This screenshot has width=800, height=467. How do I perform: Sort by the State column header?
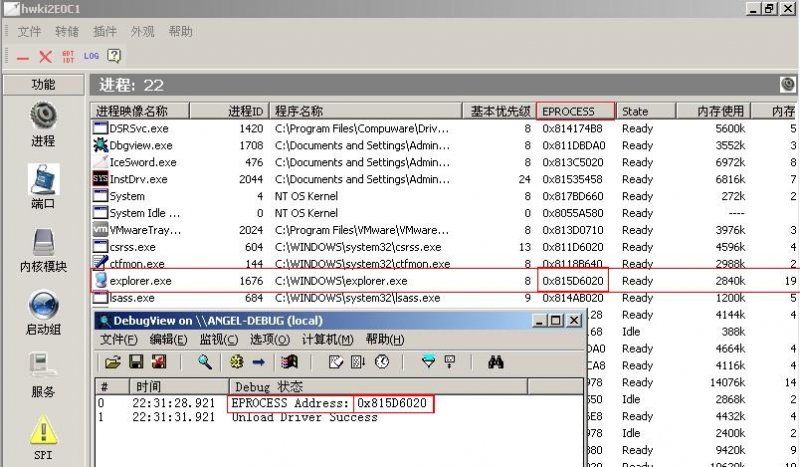pyautogui.click(x=645, y=111)
